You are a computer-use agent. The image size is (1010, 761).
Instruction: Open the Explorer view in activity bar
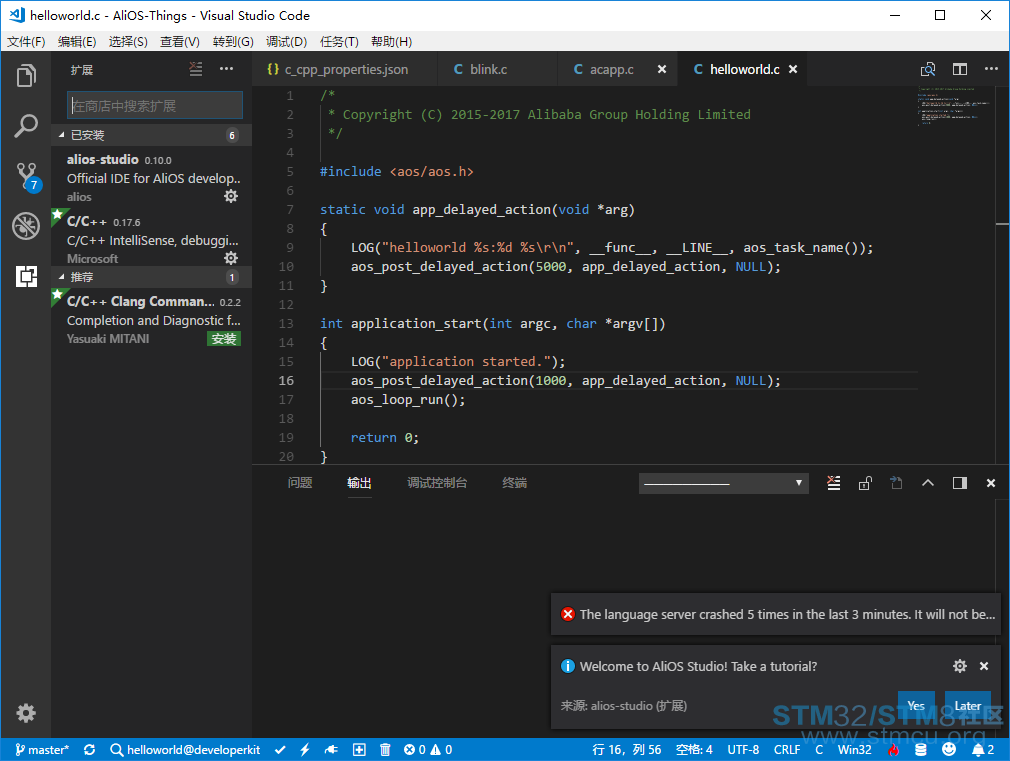(x=26, y=76)
